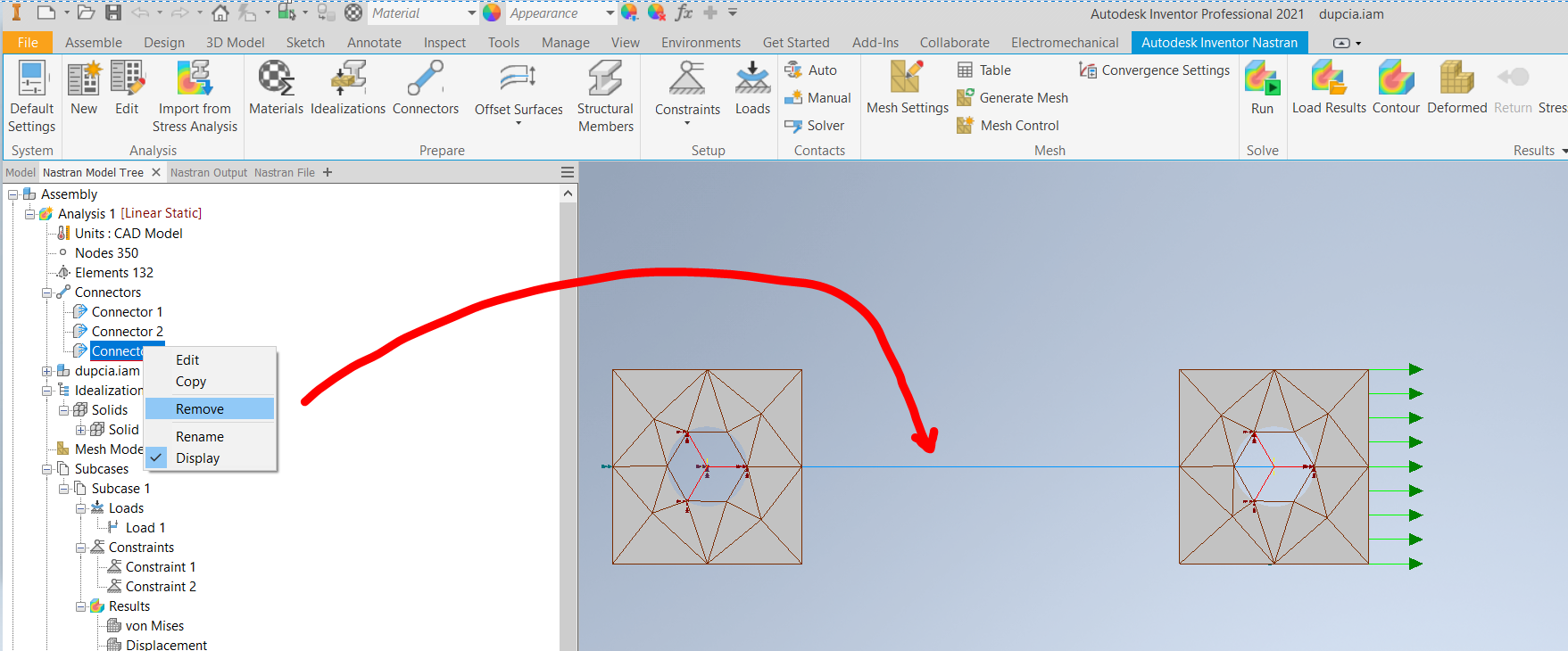Viewport: 1568px width, 651px height.
Task: Click the Edit analysis icon
Action: pos(127,88)
